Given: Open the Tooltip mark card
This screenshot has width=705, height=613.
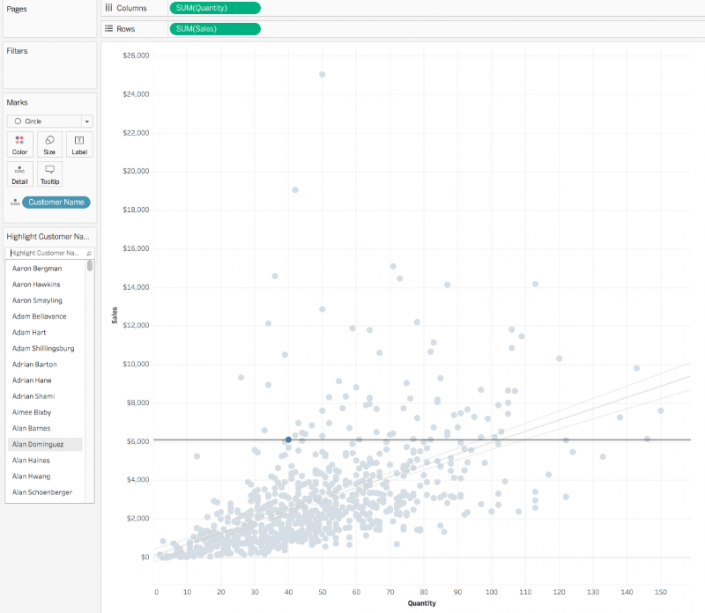Looking at the screenshot, I should (49, 174).
